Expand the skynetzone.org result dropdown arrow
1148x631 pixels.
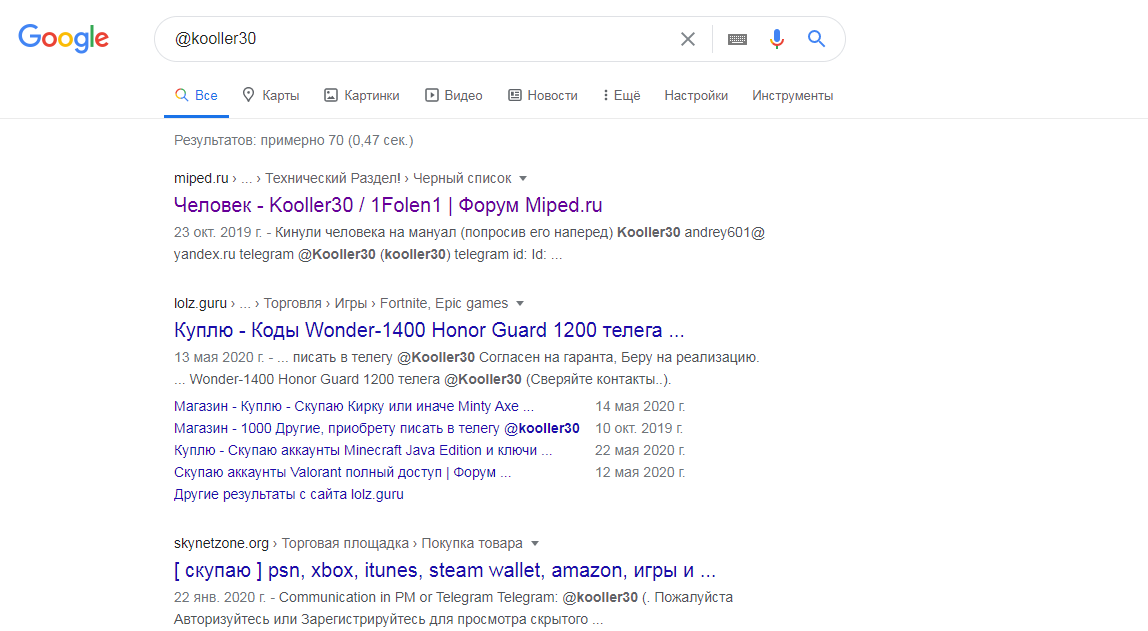click(534, 544)
